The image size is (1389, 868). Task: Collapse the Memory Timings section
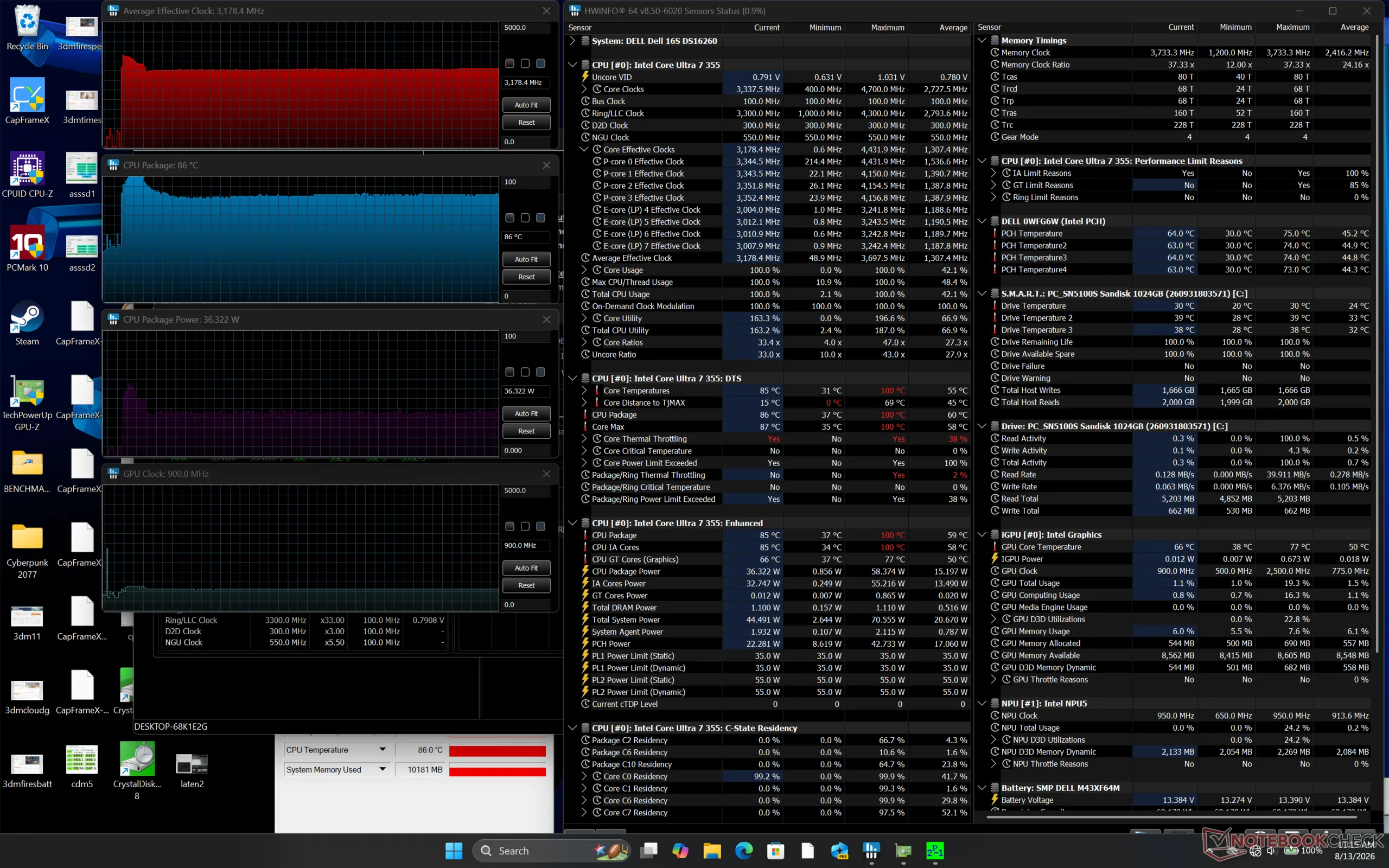click(982, 40)
